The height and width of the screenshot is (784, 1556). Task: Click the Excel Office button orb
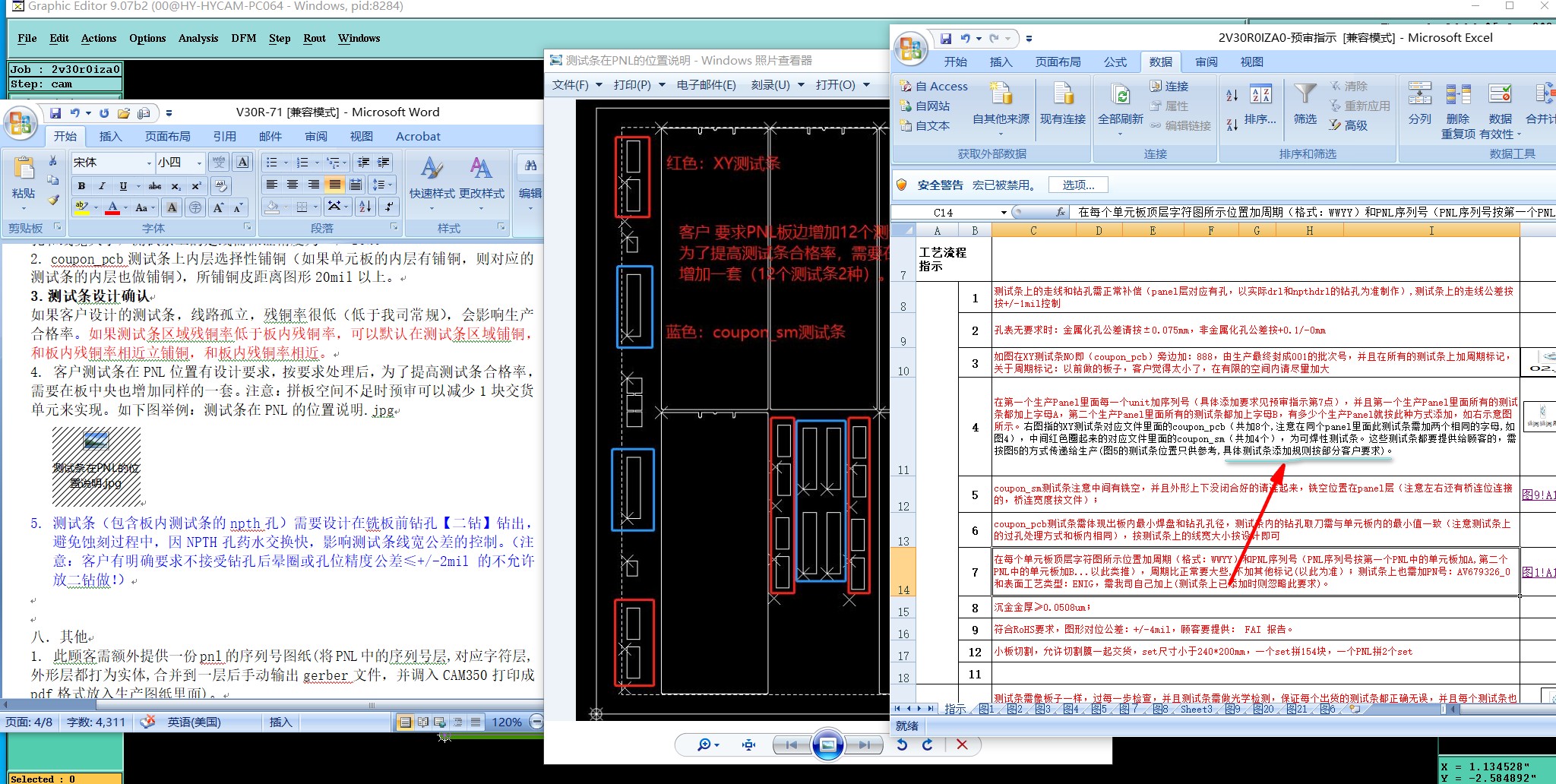pyautogui.click(x=910, y=49)
